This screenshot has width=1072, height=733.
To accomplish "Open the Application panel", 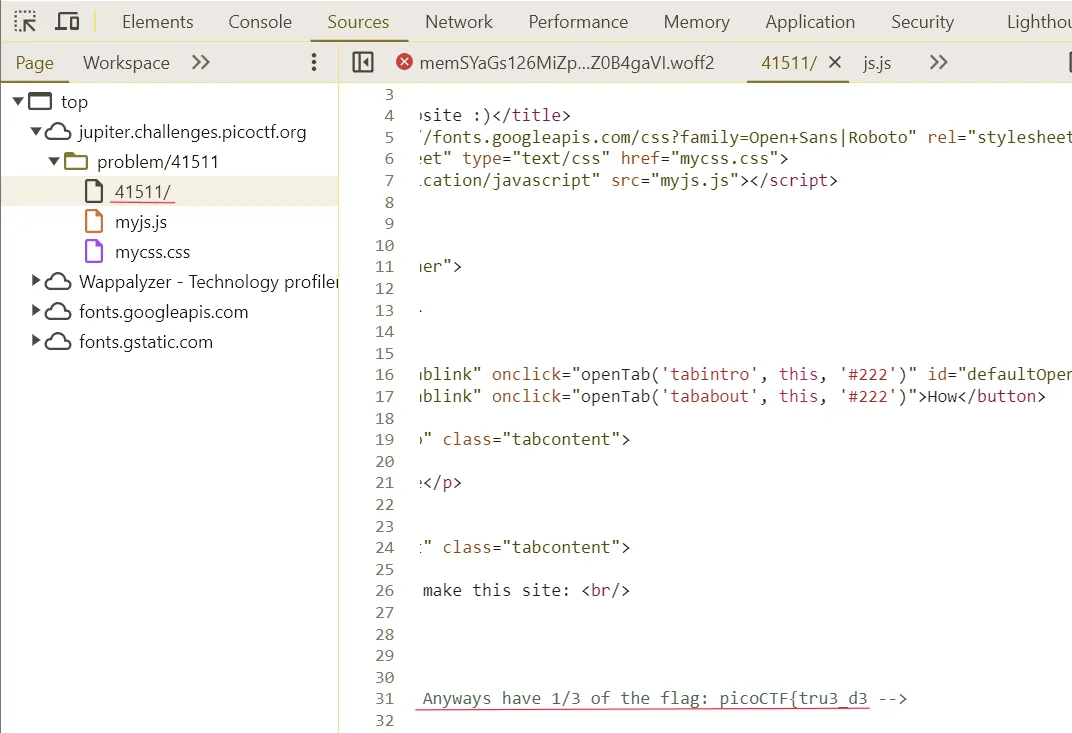I will click(x=810, y=22).
